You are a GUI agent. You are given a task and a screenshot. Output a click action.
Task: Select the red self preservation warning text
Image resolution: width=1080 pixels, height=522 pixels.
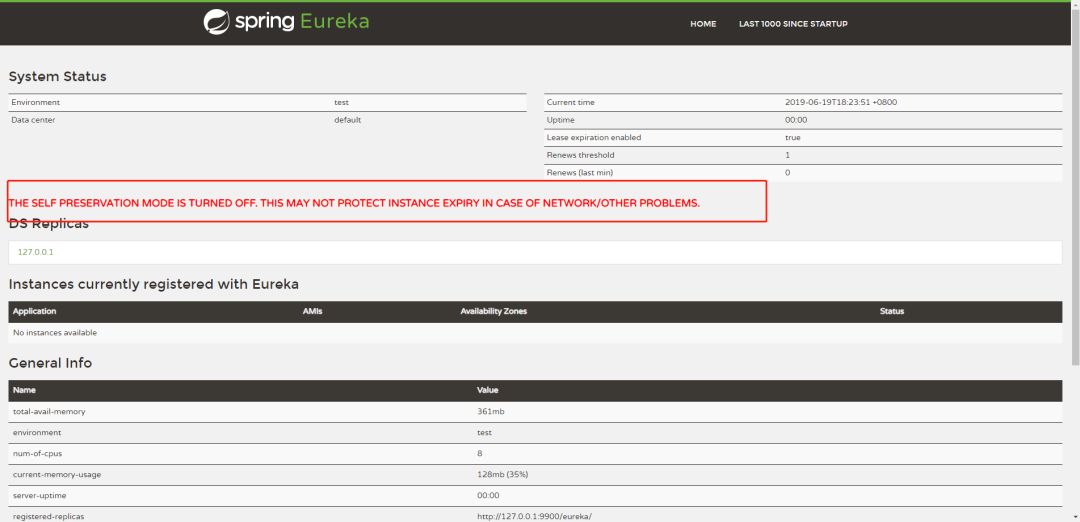(x=354, y=204)
